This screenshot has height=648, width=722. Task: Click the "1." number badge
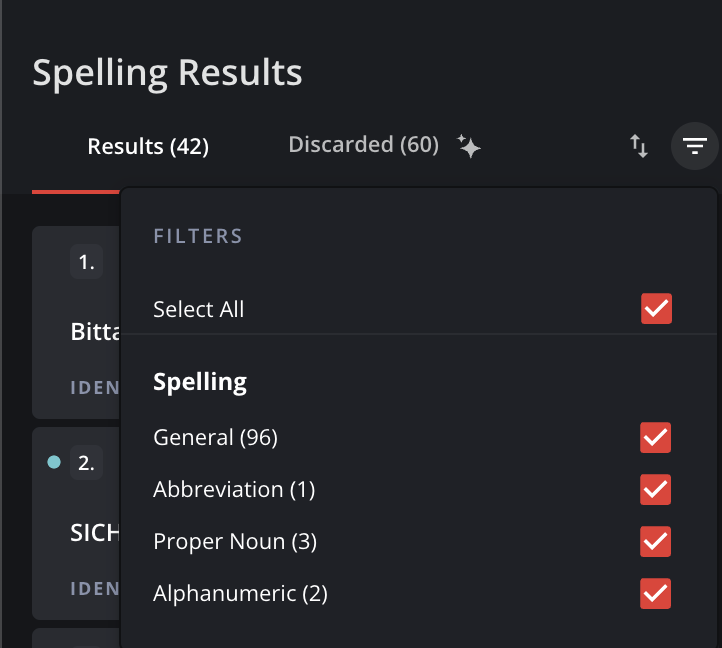(87, 263)
